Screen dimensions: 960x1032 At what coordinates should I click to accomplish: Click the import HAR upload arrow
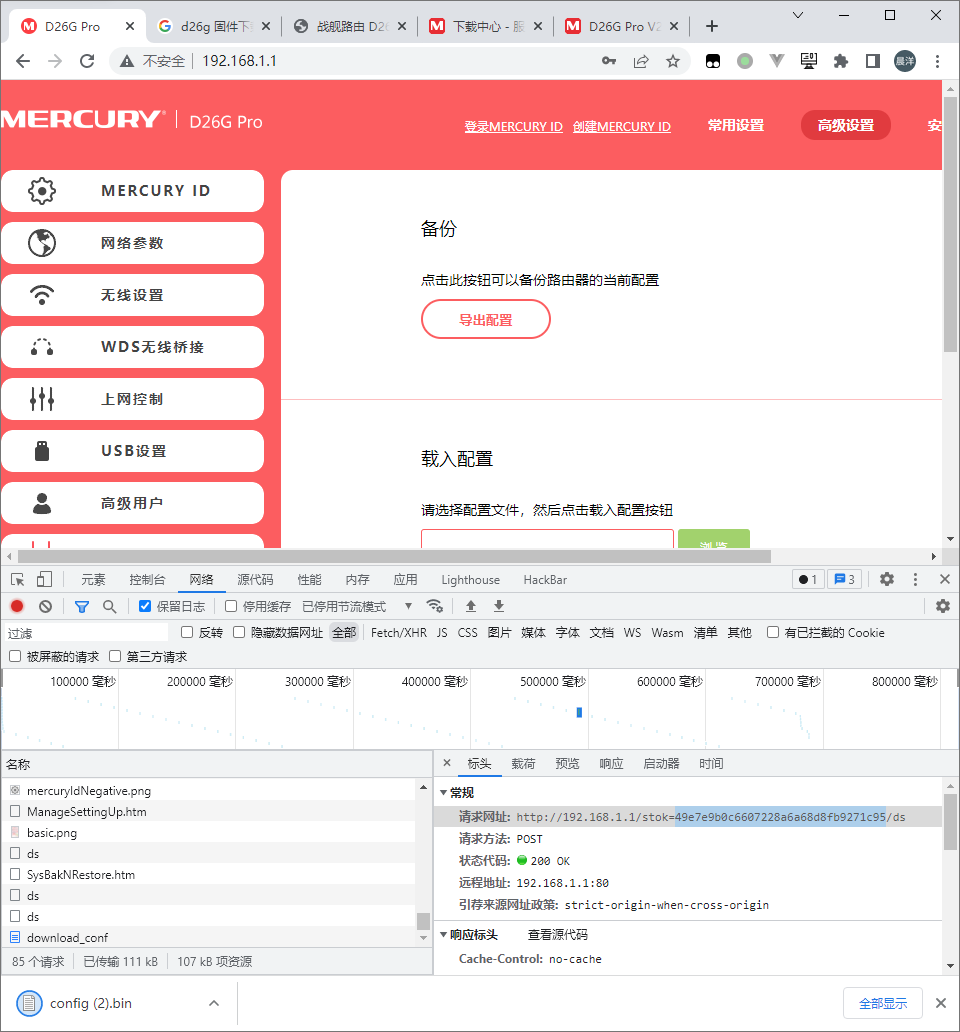471,606
